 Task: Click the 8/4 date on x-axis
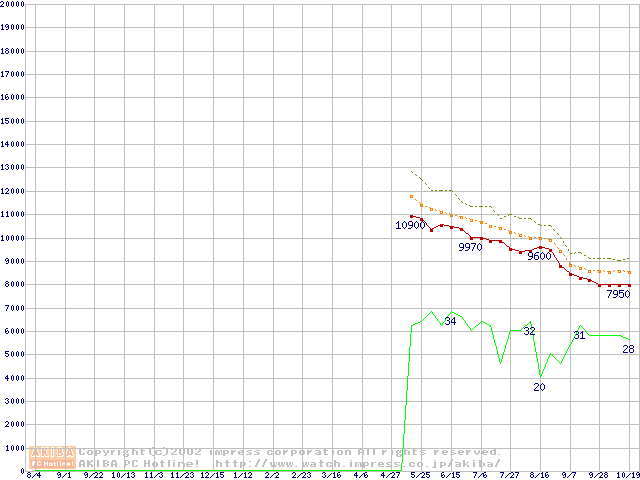pos(34,476)
